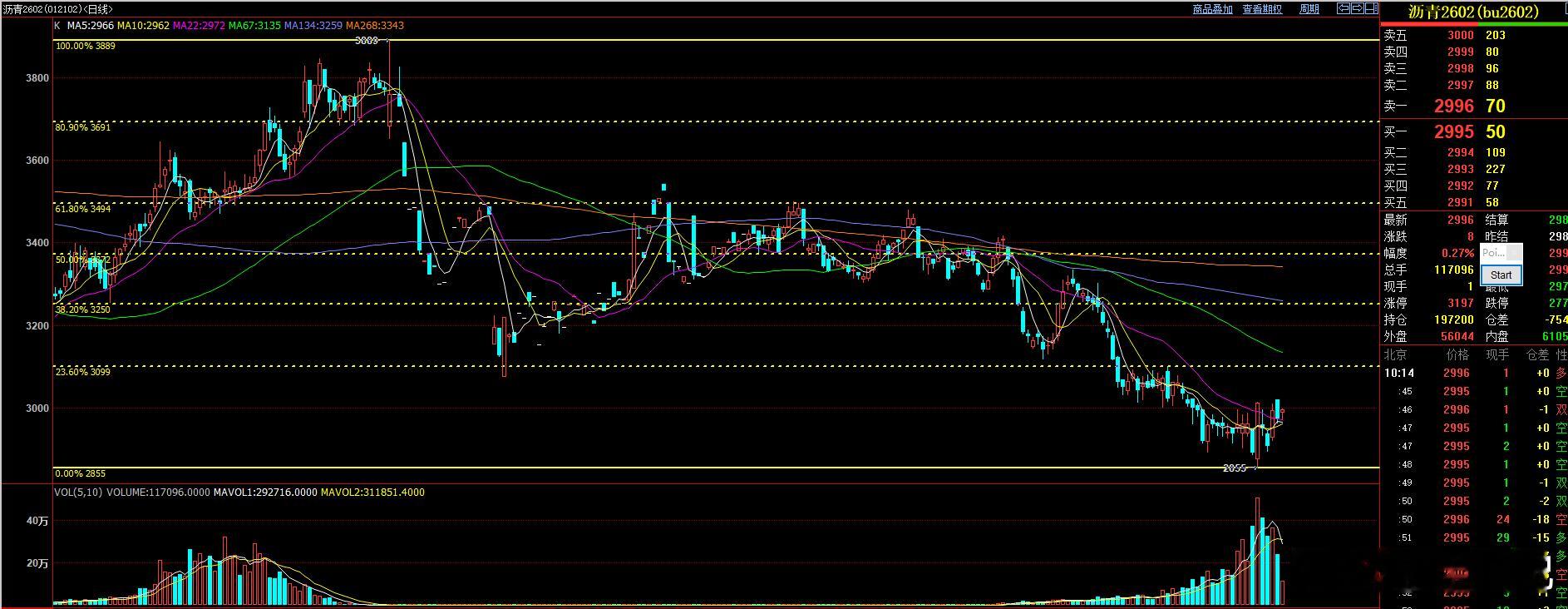
Task: Click the 北京 time column header
Action: click(x=1396, y=354)
